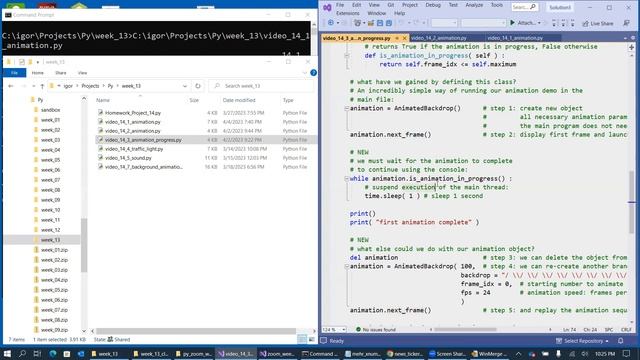Click the Open File folder icon in toolbar
The image size is (640, 360).
point(371,23)
